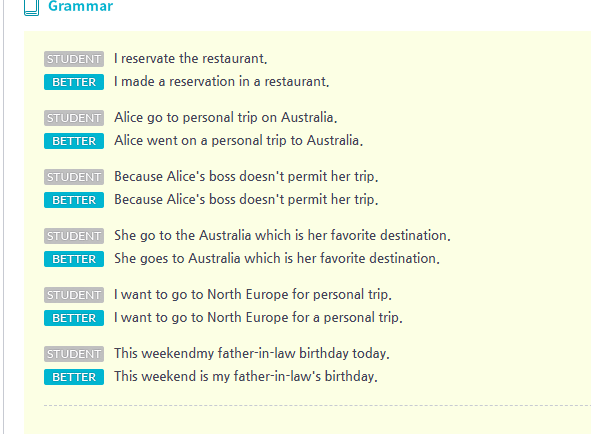The image size is (591, 434).
Task: Click STUDENT badge beside 'This weekendmy father-in-law'
Action: pyautogui.click(x=74, y=354)
